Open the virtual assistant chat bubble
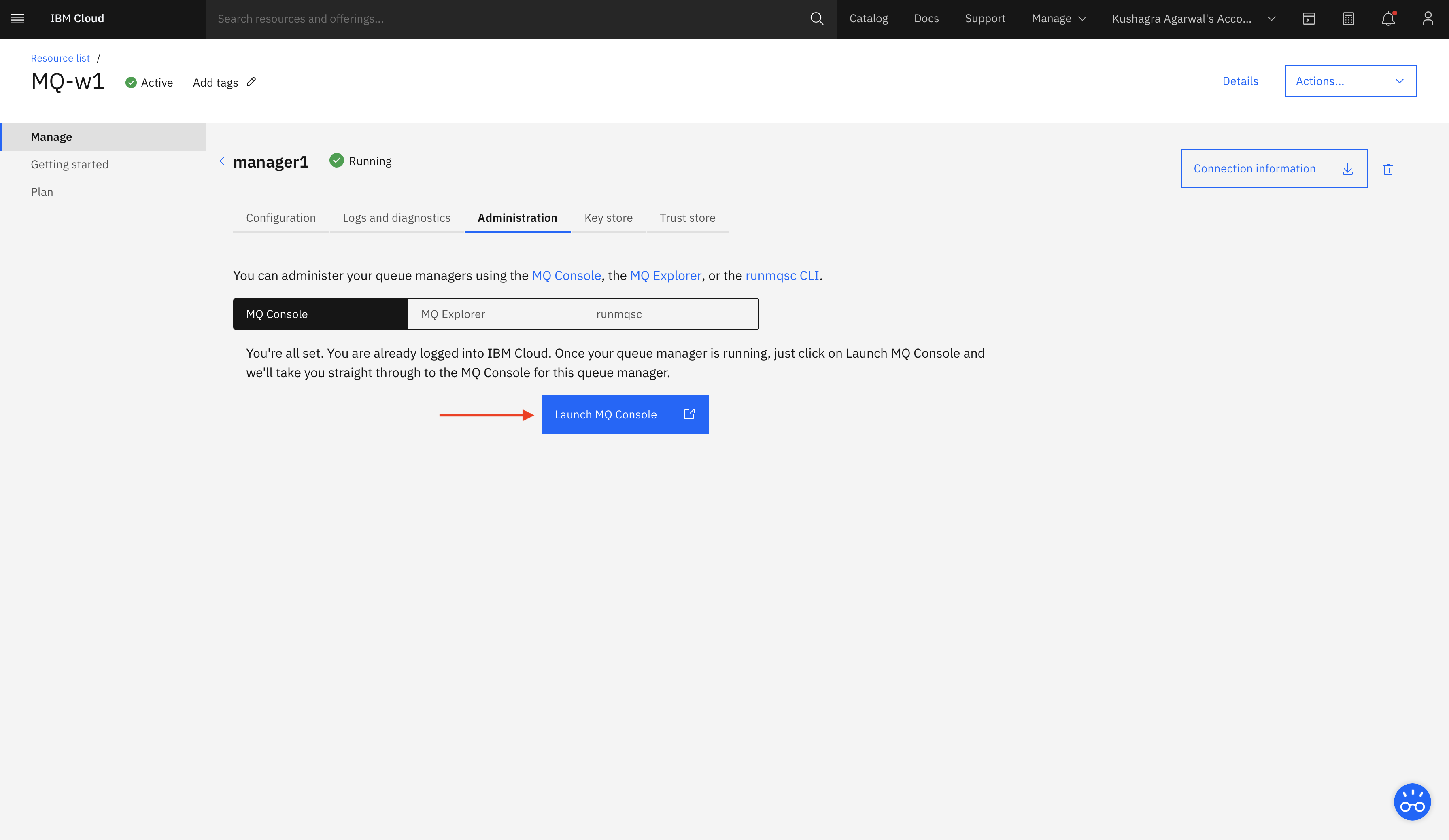Image resolution: width=1449 pixels, height=840 pixels. tap(1412, 802)
